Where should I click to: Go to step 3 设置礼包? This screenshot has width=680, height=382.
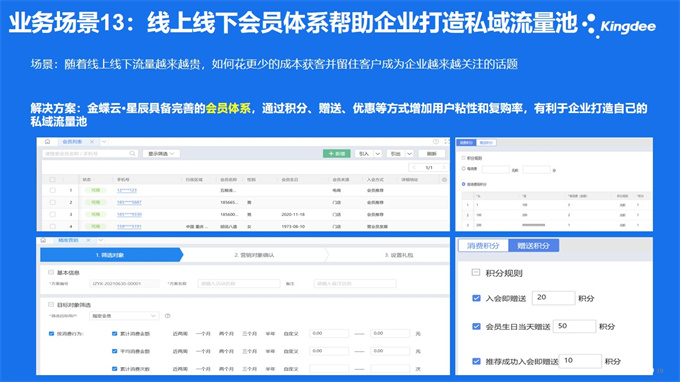[x=399, y=255]
